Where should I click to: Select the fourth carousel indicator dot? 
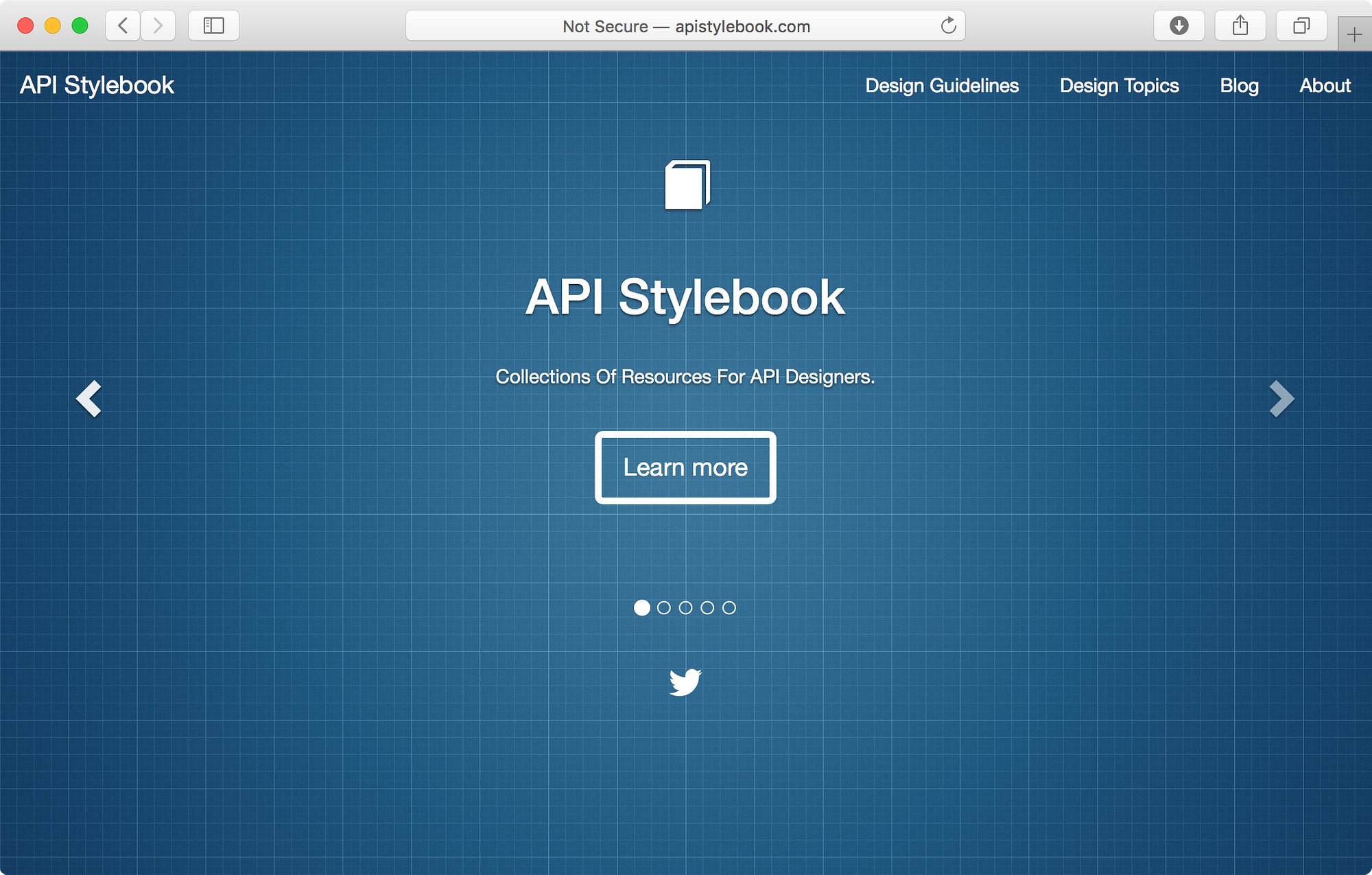click(707, 607)
